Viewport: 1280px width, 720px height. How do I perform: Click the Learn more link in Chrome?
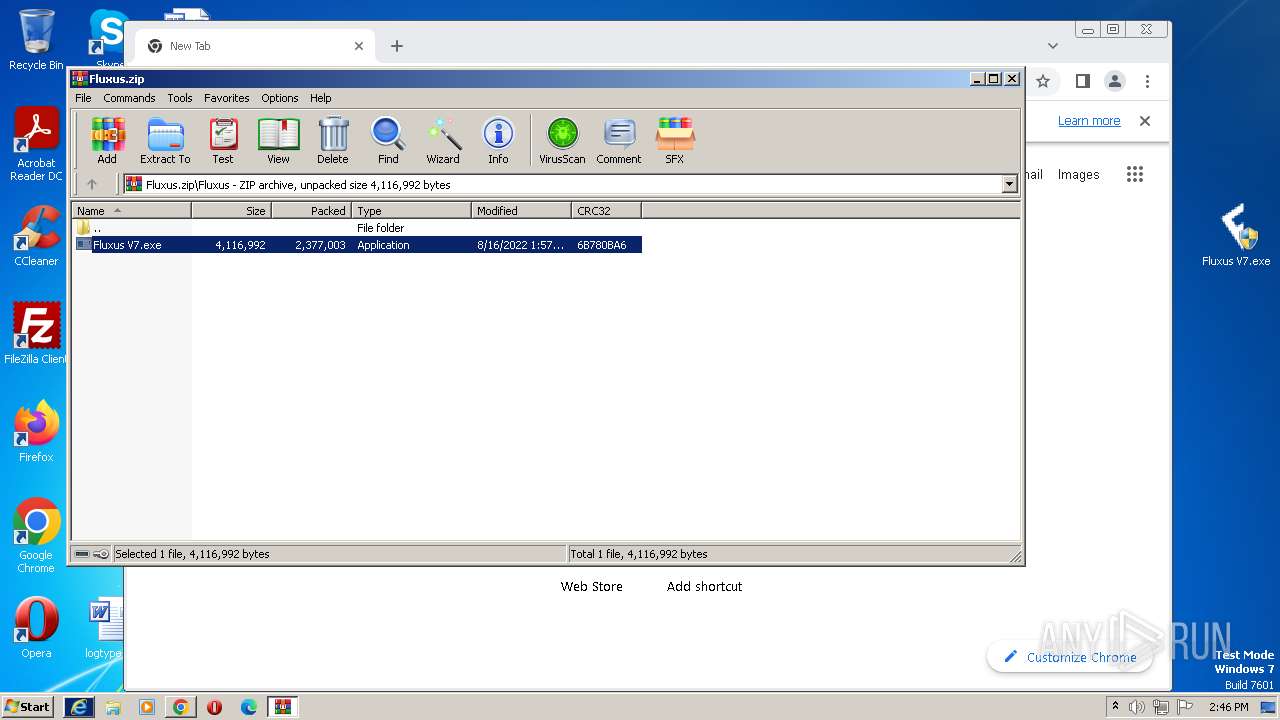(1089, 121)
